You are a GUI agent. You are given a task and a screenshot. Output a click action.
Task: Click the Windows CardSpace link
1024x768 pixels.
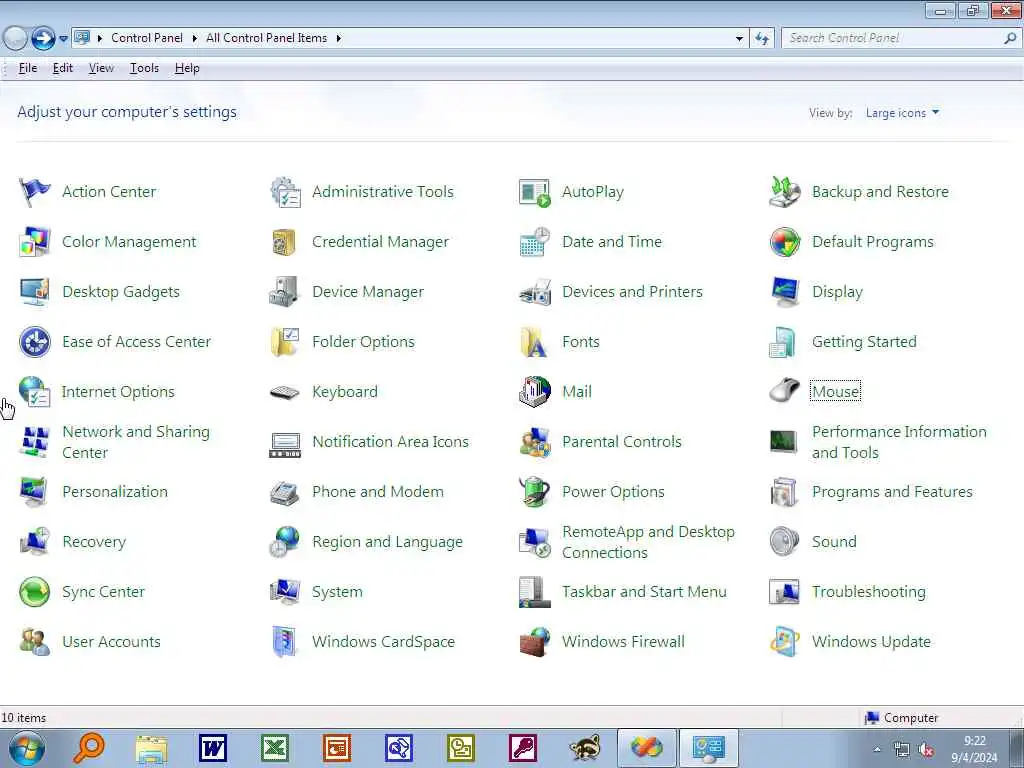pos(383,642)
